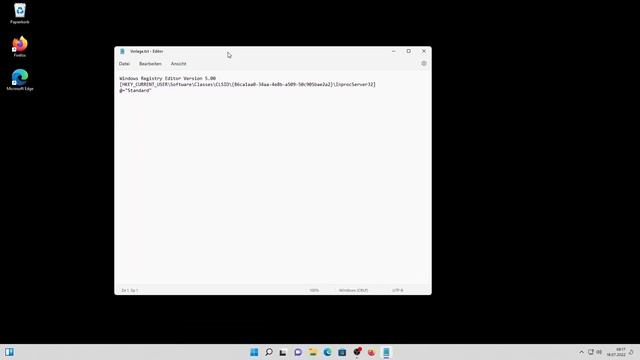Image resolution: width=640 pixels, height=360 pixels.
Task: Open Microsoft Store from taskbar
Action: pos(342,352)
